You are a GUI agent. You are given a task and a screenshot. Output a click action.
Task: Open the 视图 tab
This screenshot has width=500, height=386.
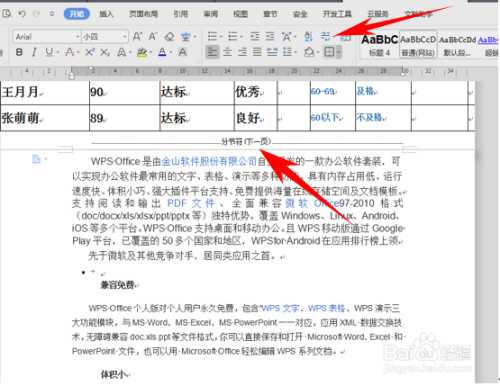(x=240, y=14)
